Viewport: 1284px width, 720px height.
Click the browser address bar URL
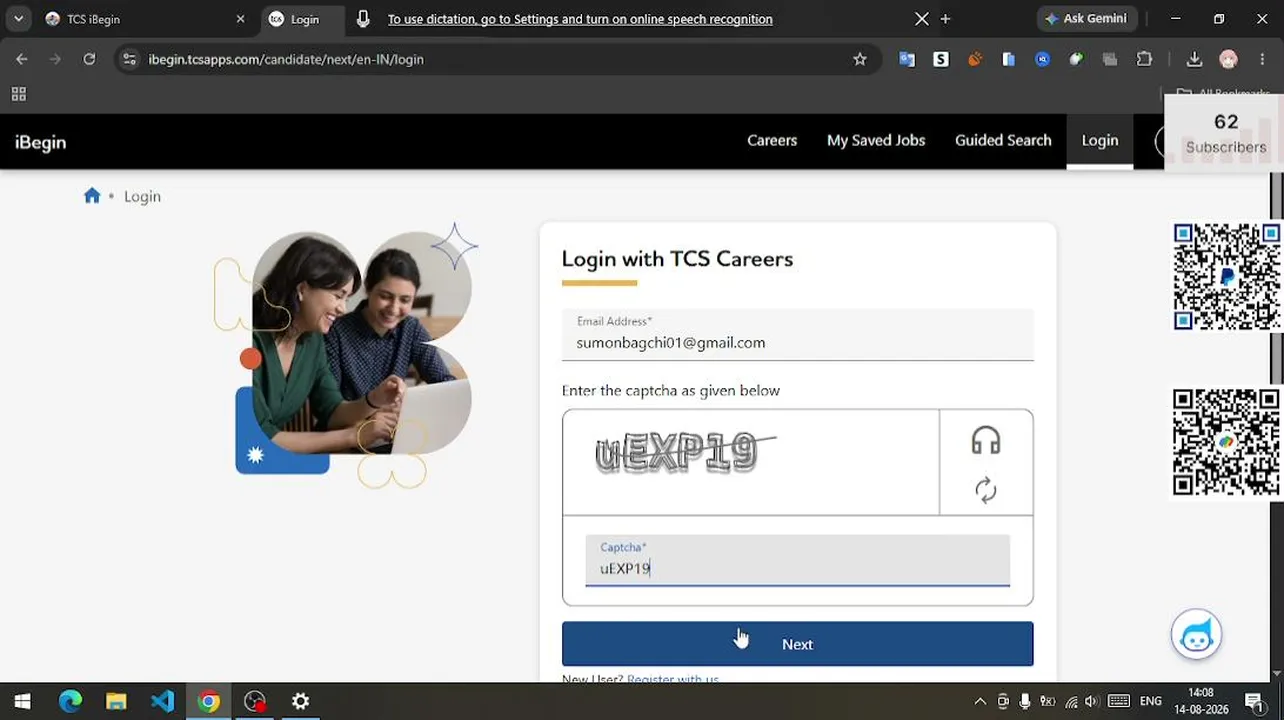(x=286, y=59)
